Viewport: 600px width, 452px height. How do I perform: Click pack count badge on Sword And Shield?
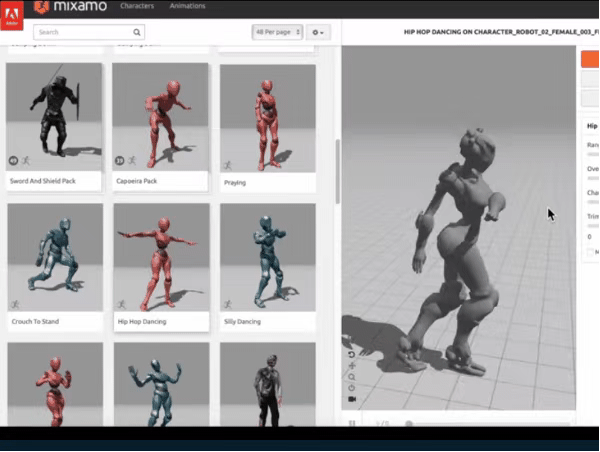click(x=13, y=161)
